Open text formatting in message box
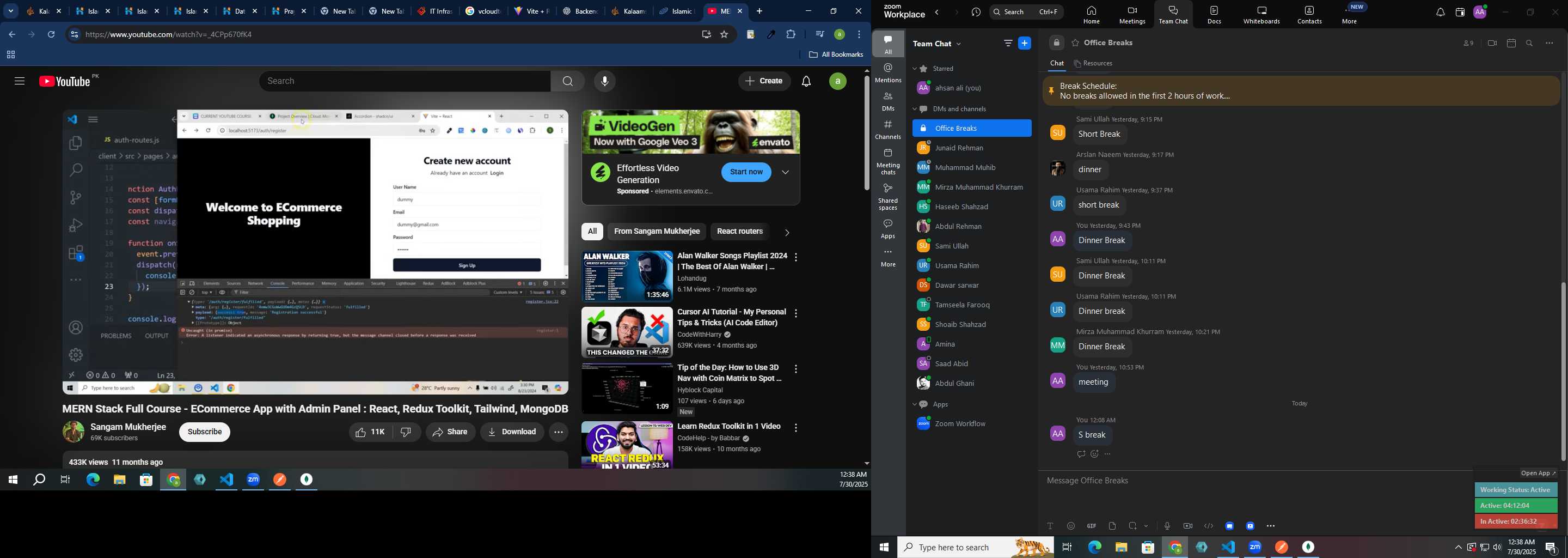This screenshot has height=558, width=1568. (1050, 526)
